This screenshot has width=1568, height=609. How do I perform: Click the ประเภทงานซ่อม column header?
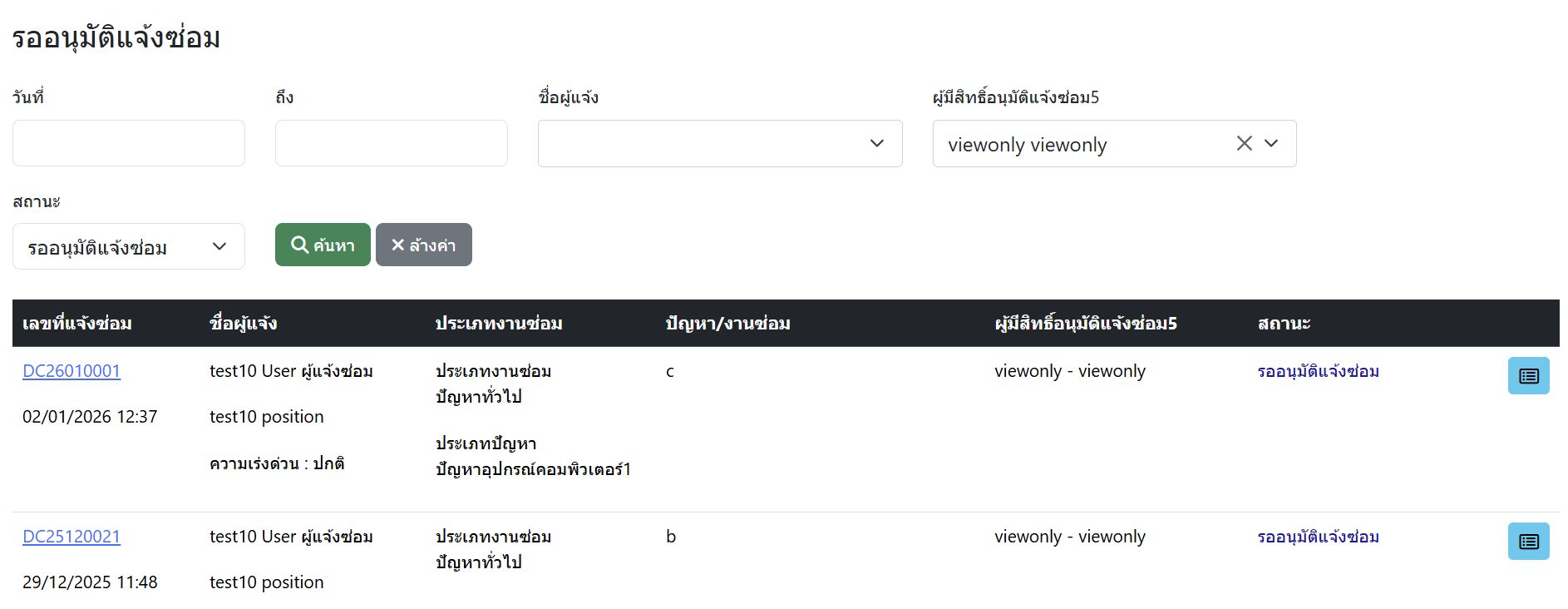click(x=499, y=324)
